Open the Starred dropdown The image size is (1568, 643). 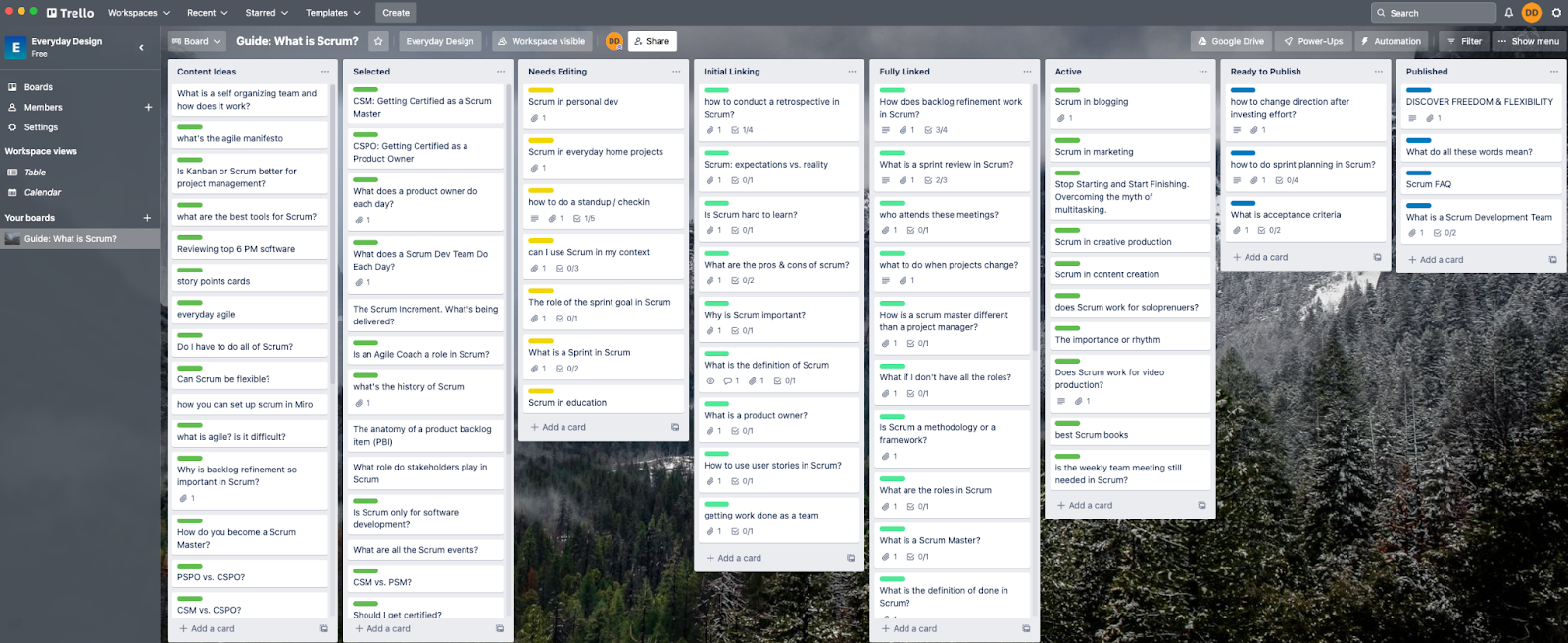[267, 13]
